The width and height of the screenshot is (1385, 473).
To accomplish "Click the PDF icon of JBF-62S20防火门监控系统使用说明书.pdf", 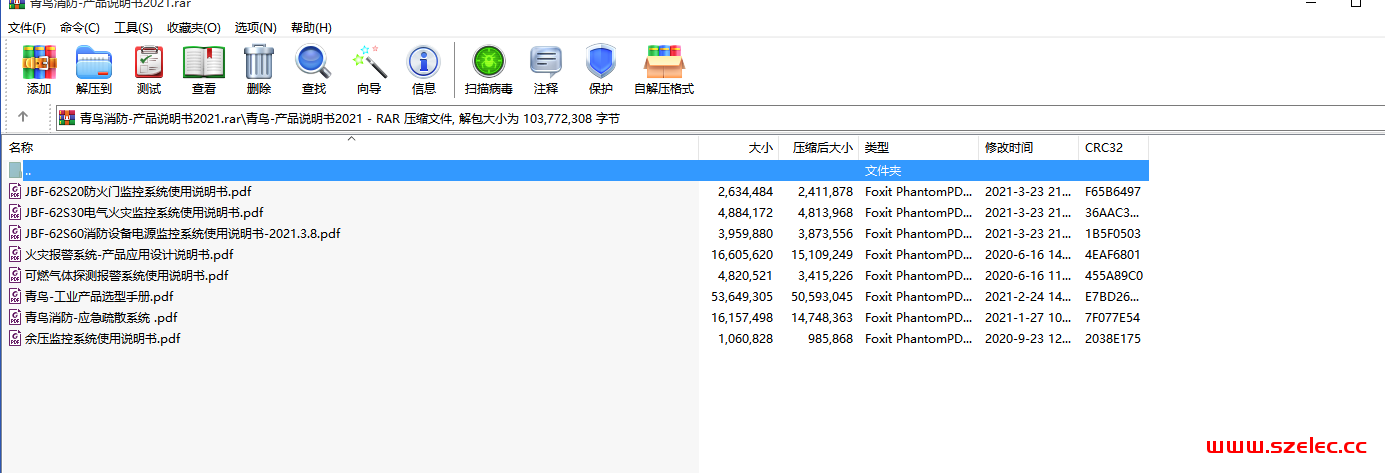I will (15, 191).
